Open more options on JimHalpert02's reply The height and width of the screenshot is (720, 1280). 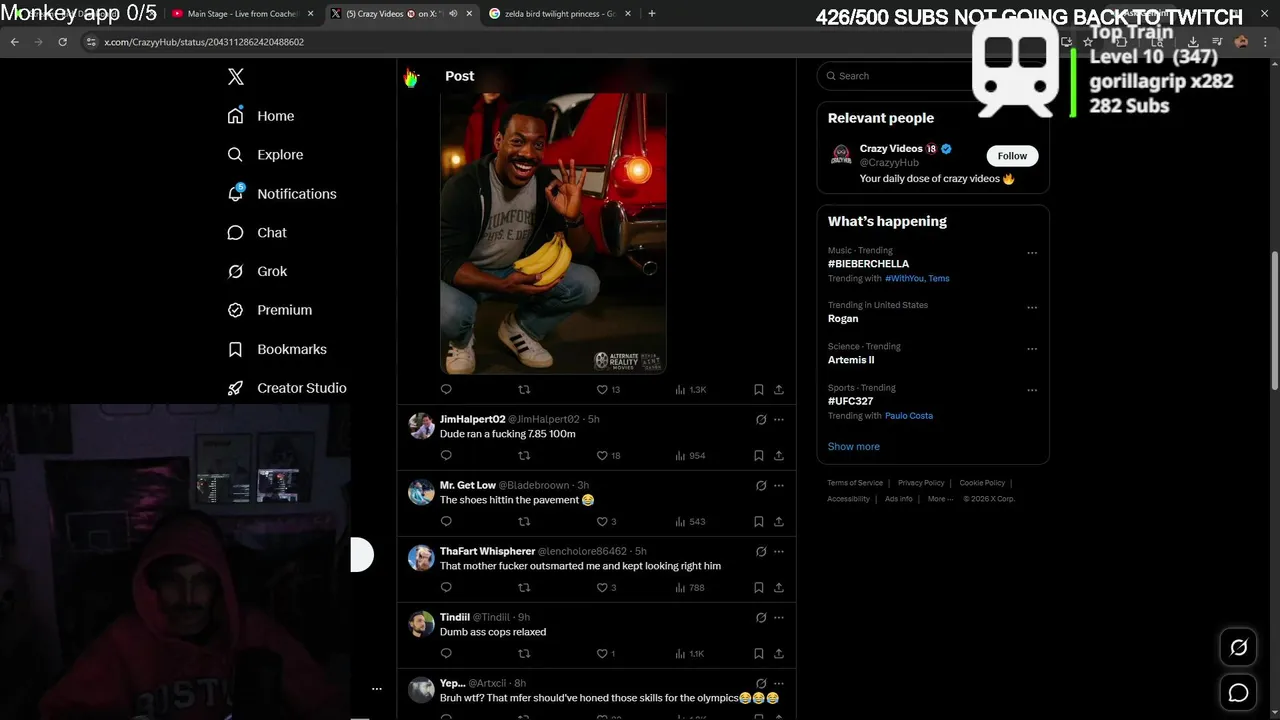point(779,420)
